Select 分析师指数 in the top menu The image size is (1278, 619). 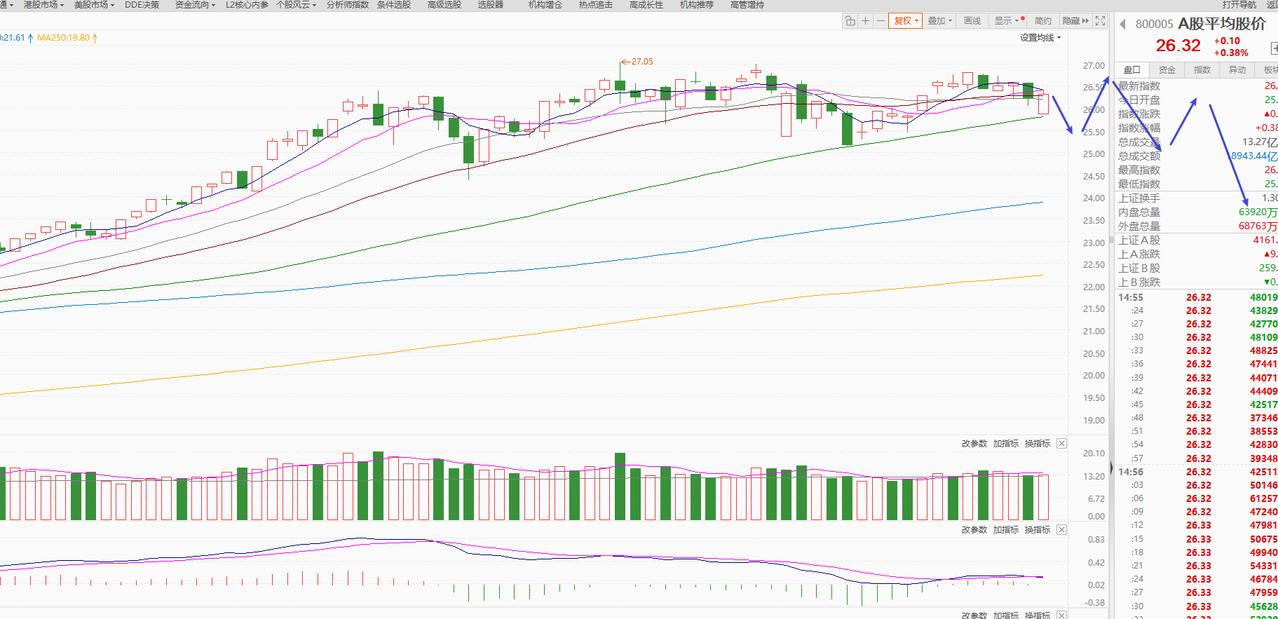point(347,5)
